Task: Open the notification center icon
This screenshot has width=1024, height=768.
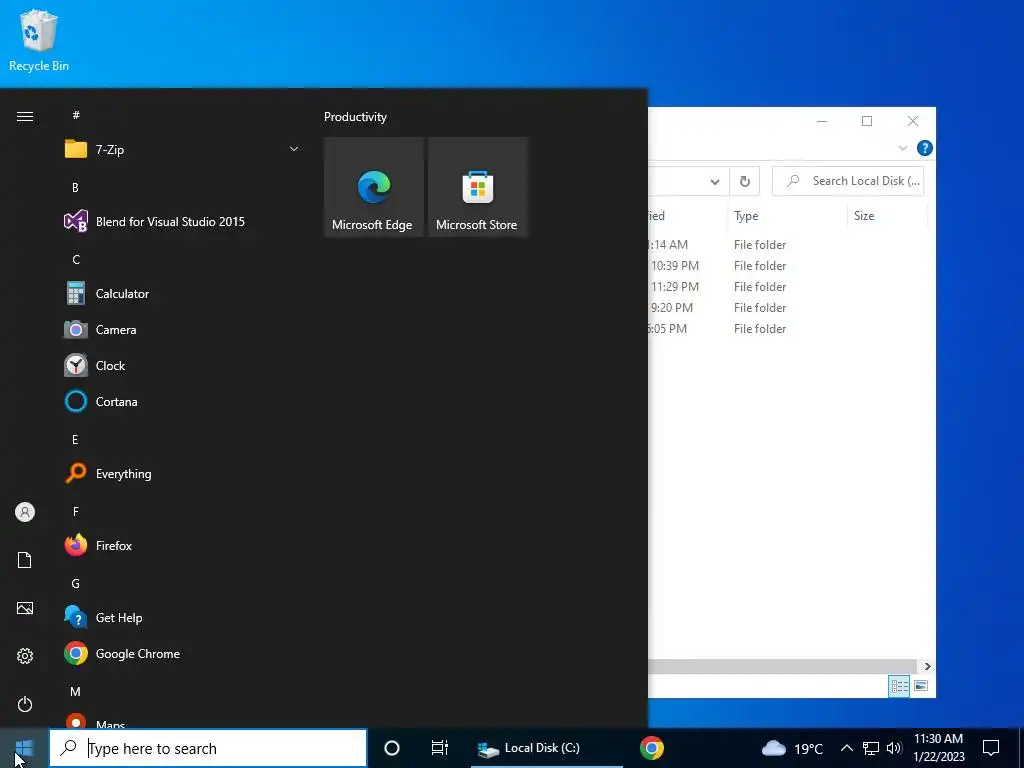Action: point(991,748)
